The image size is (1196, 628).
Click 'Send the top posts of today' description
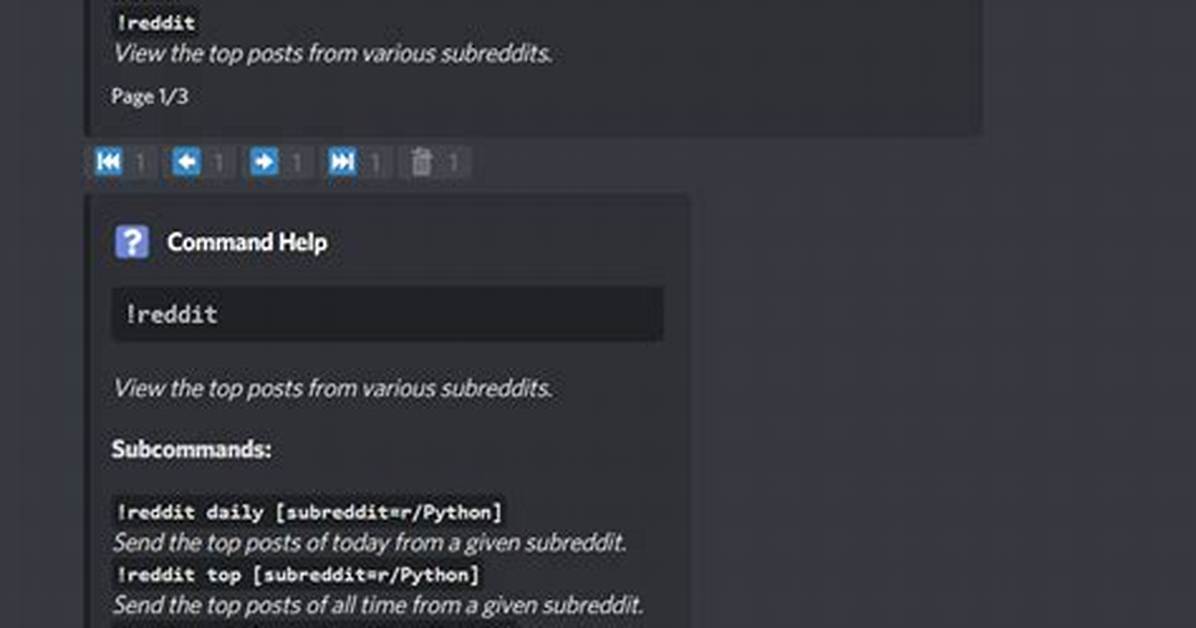click(x=369, y=543)
